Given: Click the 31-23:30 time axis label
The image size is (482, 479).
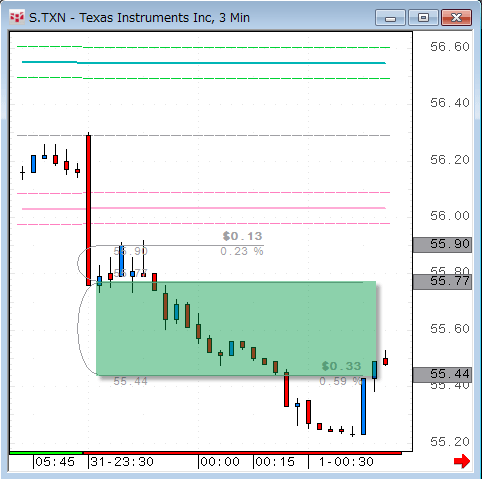Looking at the screenshot, I should [x=122, y=462].
